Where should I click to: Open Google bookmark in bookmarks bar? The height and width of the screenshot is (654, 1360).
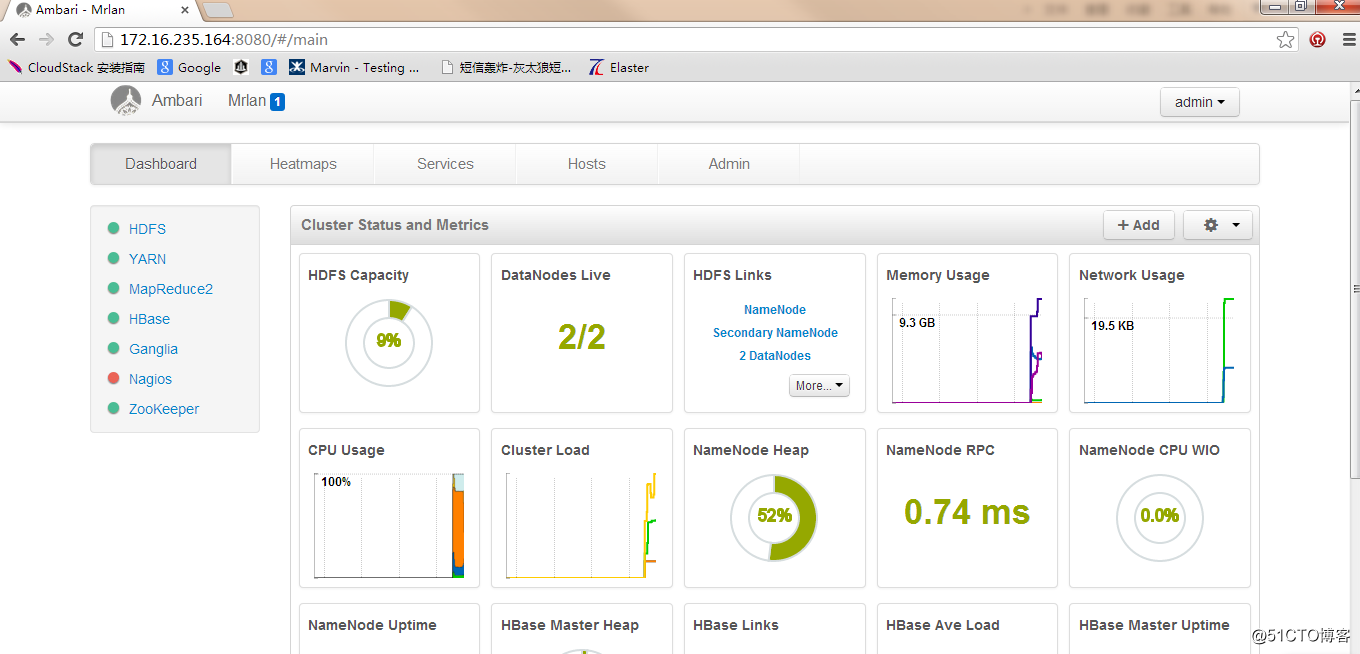click(189, 68)
